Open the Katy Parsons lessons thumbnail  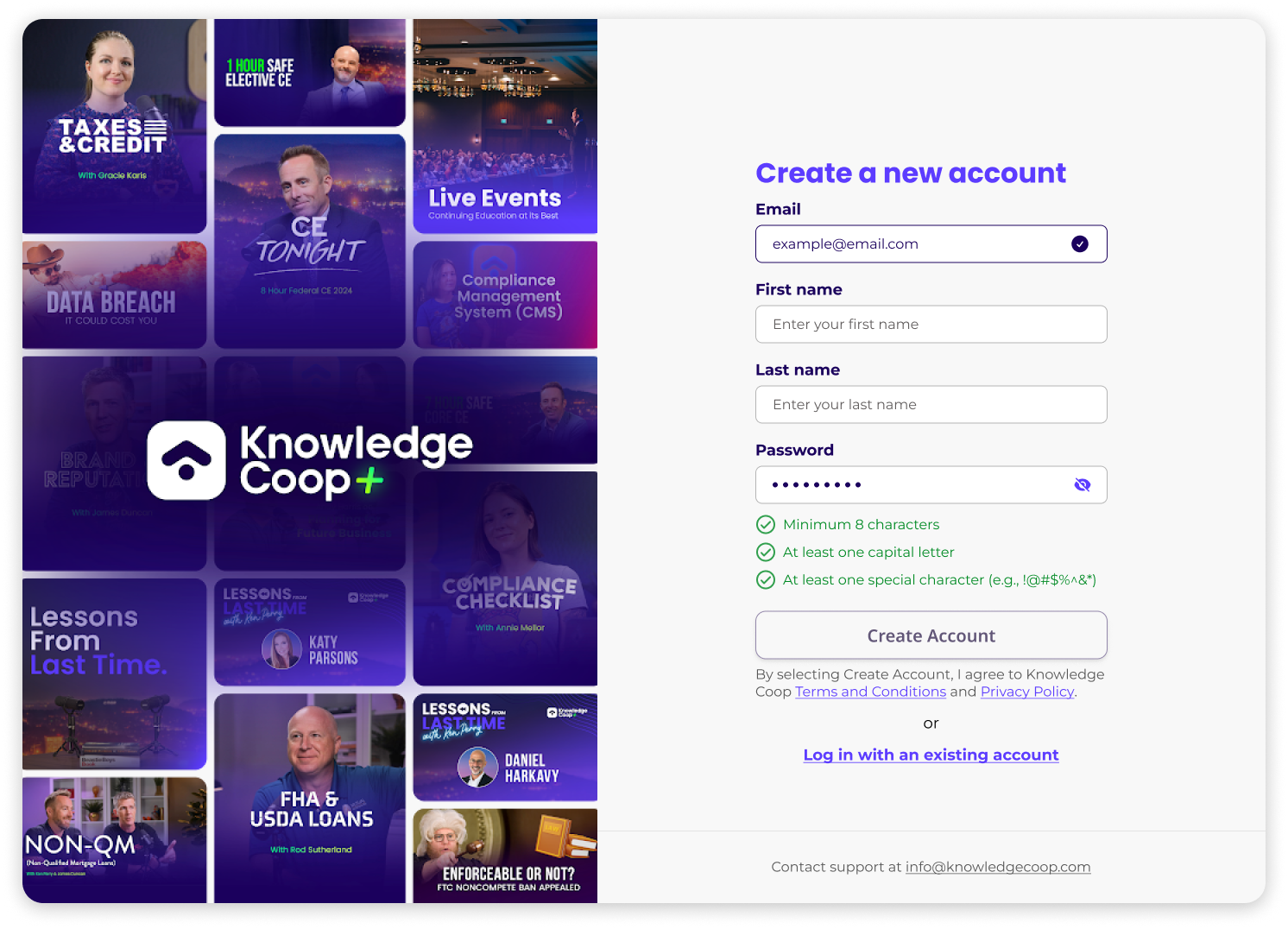click(x=309, y=632)
